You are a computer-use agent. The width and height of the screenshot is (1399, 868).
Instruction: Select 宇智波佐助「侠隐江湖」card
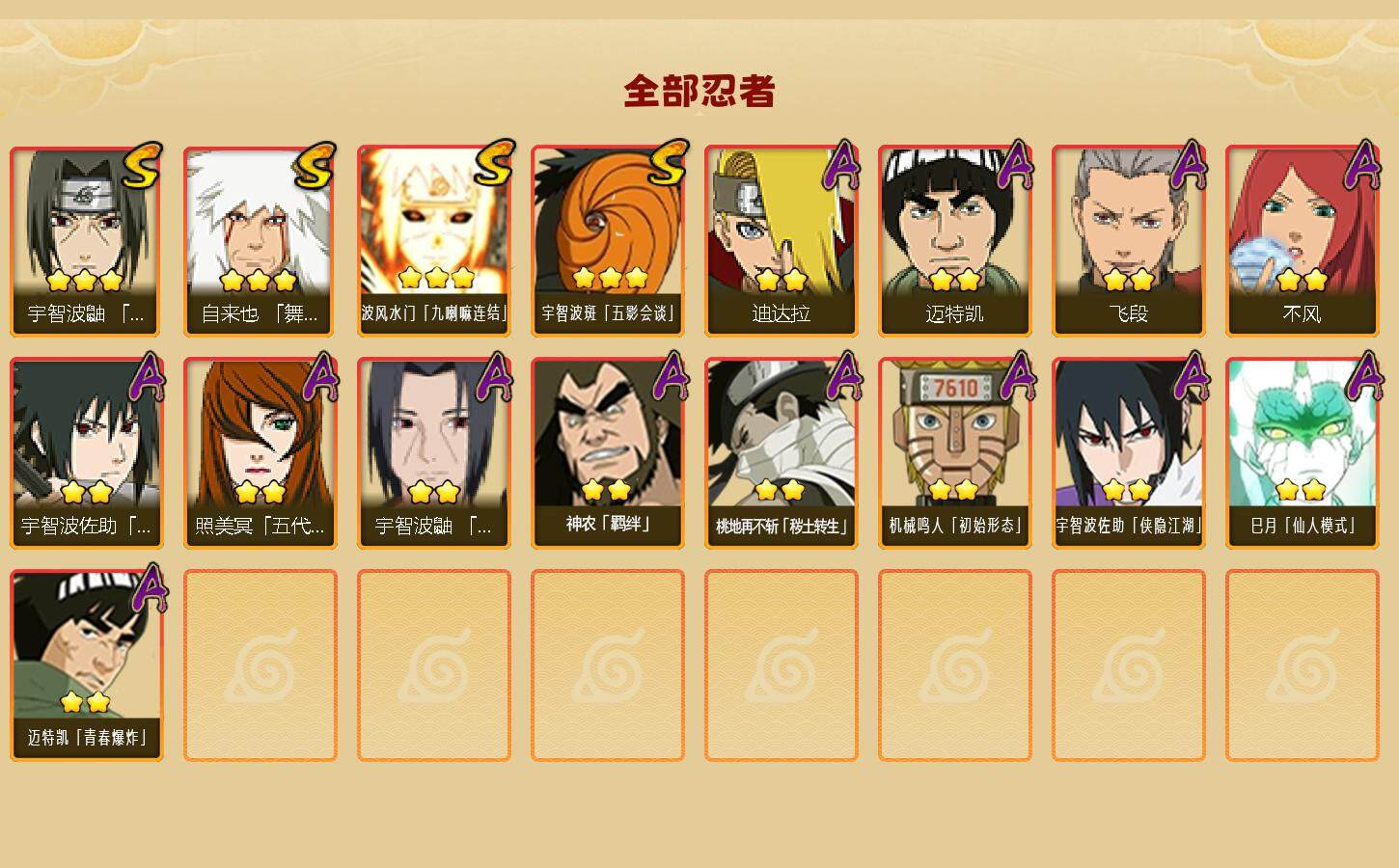(x=1129, y=453)
